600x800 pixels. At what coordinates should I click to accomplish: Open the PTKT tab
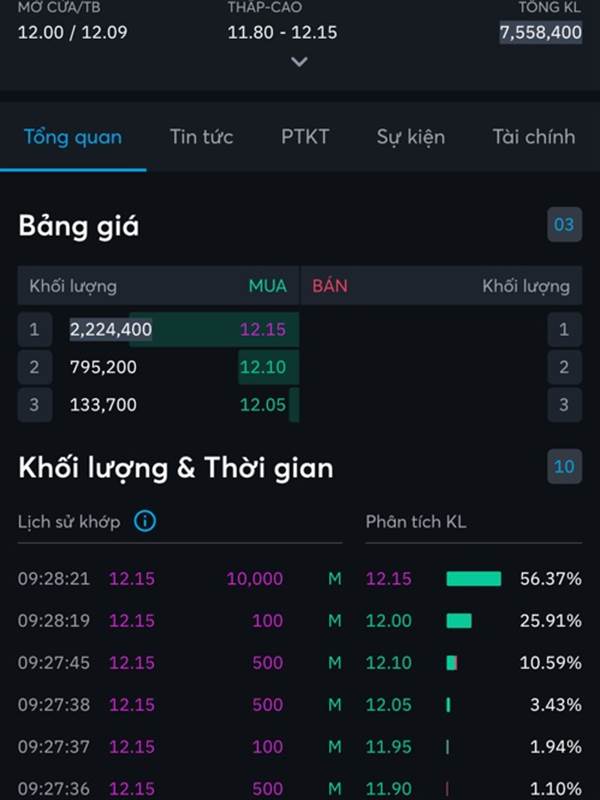pyautogui.click(x=305, y=137)
